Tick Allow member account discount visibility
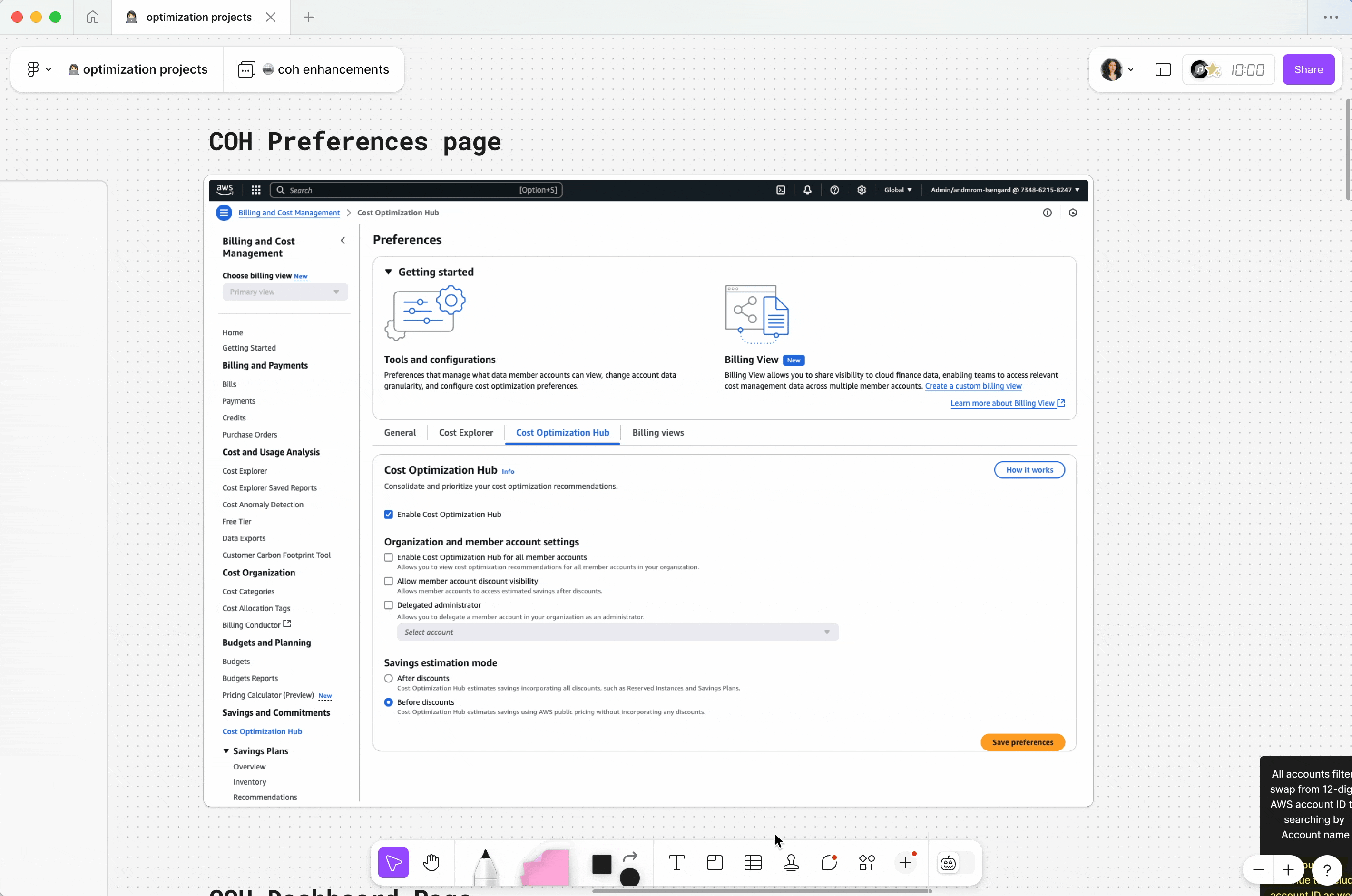The height and width of the screenshot is (896, 1352). 389,581
